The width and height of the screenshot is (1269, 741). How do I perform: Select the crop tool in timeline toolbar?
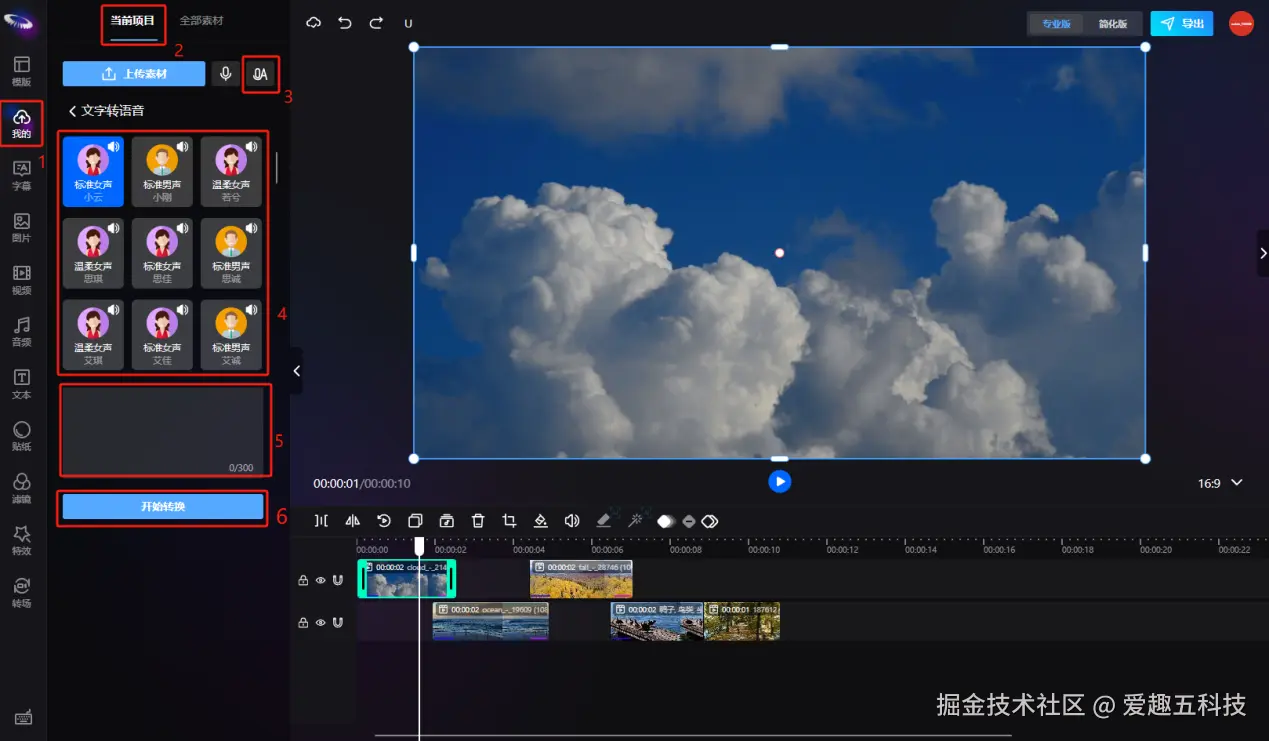click(x=509, y=521)
